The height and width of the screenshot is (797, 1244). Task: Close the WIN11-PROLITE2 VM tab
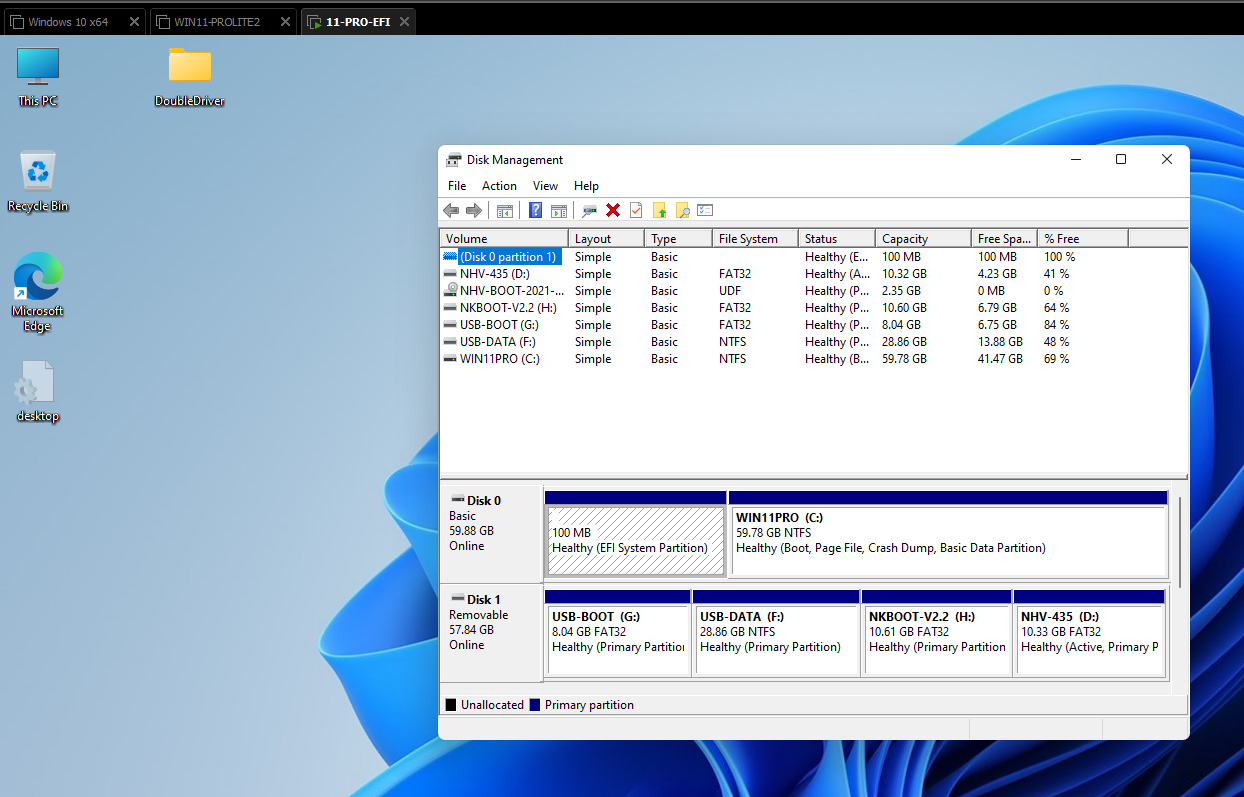pos(286,21)
